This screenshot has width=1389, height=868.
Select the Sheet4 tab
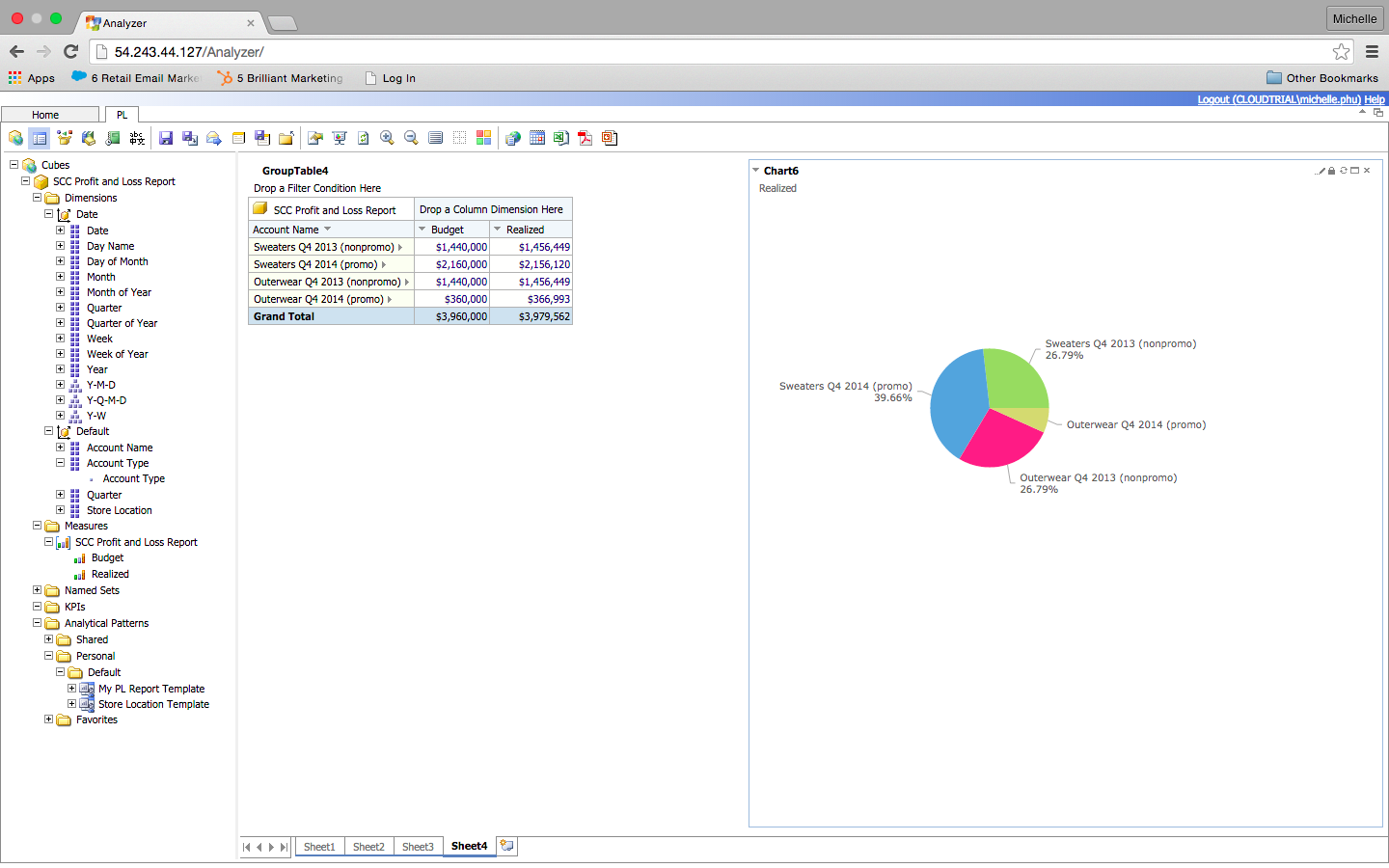point(469,846)
